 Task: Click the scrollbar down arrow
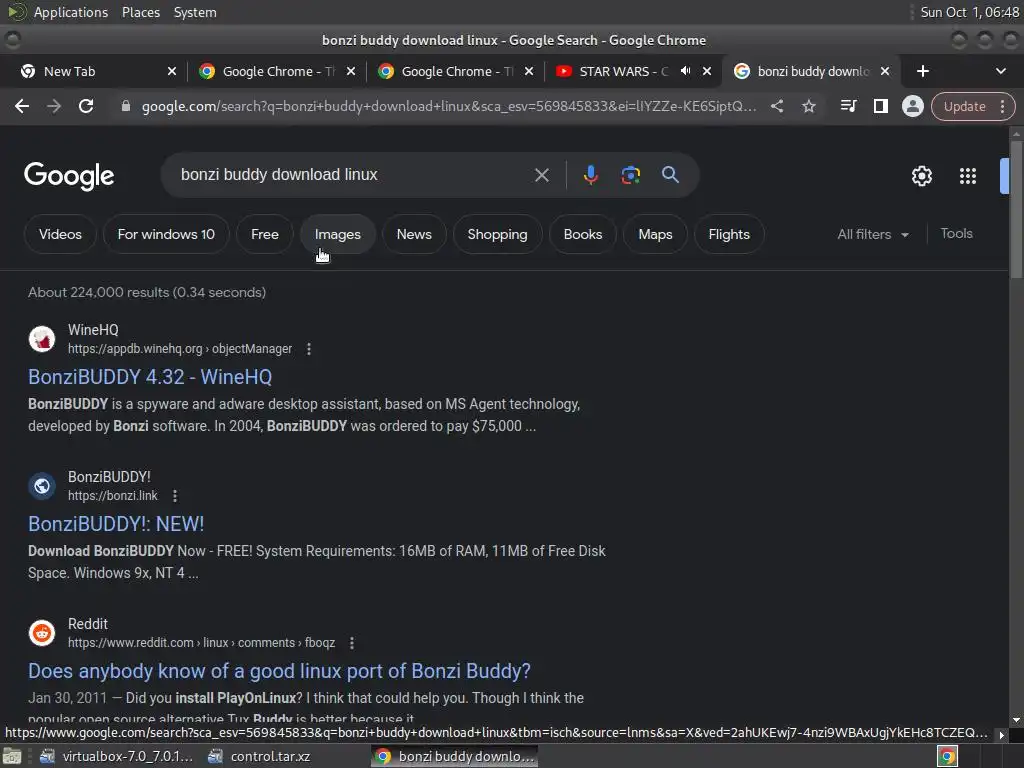(1016, 720)
